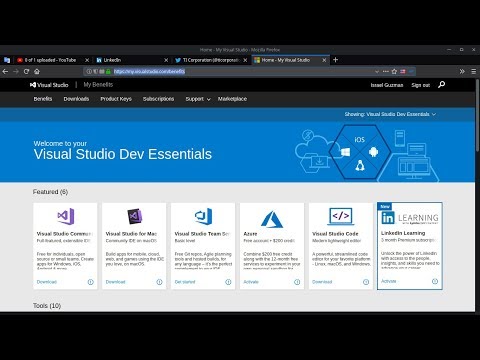Download Visual Studio Community
The height and width of the screenshot is (360, 480).
pos(47,282)
